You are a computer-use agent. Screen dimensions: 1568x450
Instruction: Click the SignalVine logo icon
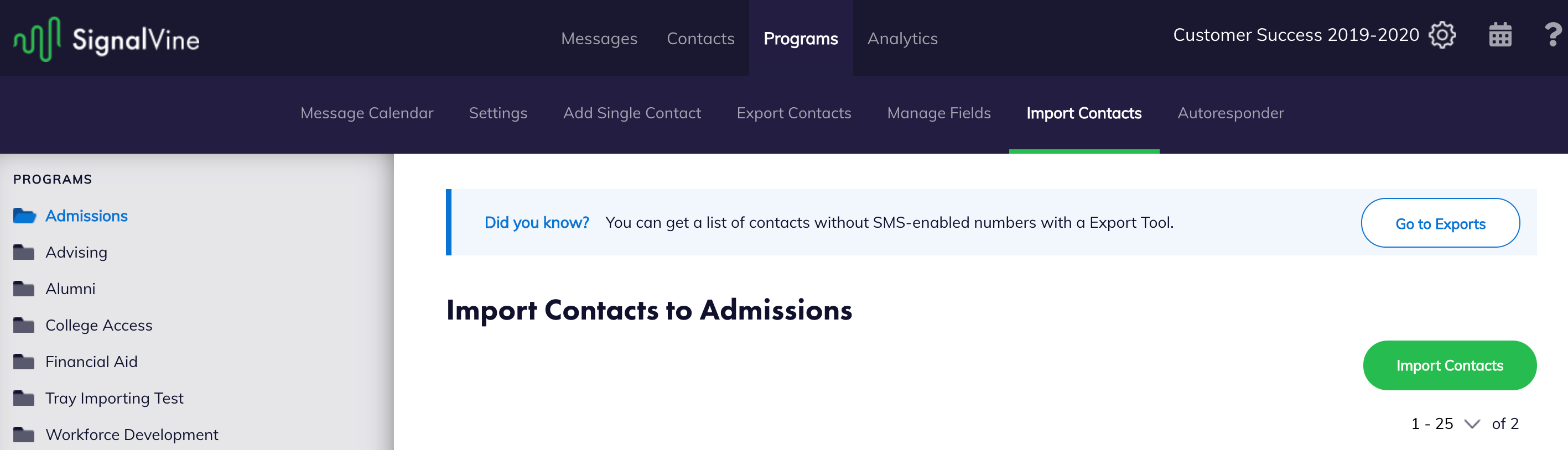point(37,39)
